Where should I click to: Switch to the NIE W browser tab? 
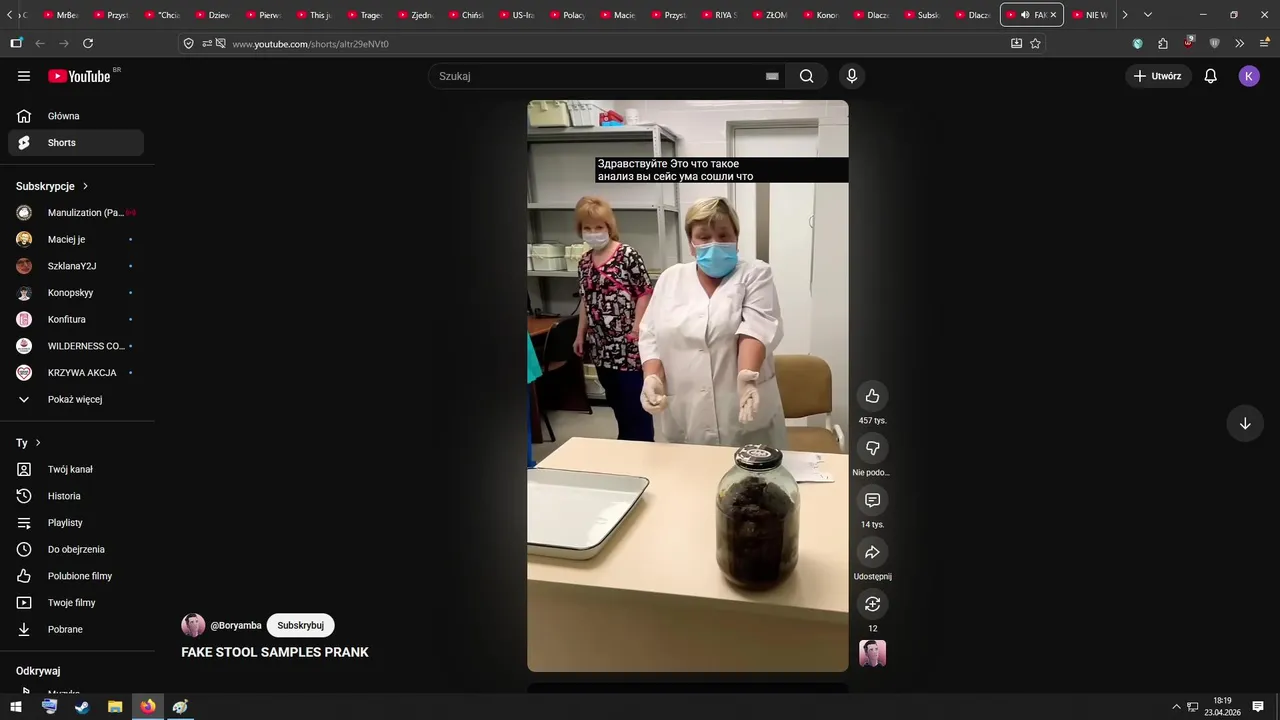[x=1090, y=15]
